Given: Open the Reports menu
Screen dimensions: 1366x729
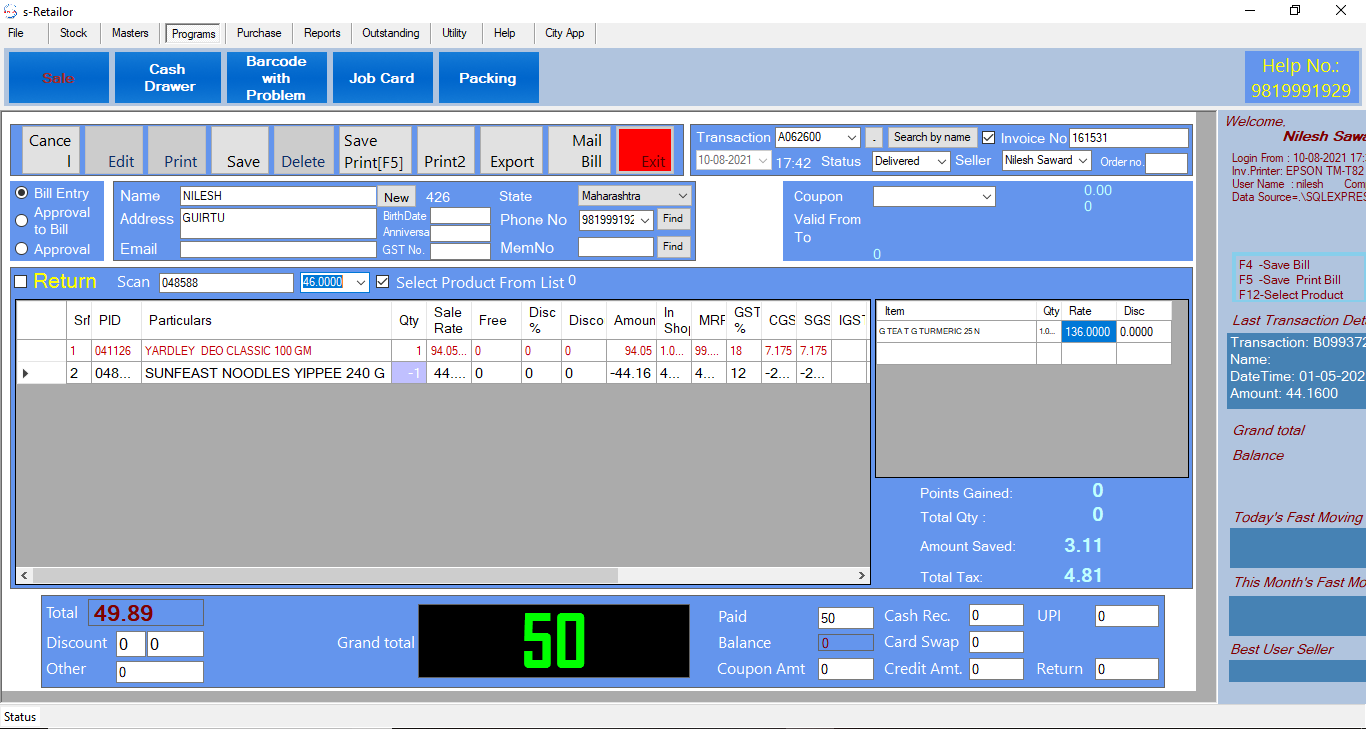Looking at the screenshot, I should tap(322, 33).
